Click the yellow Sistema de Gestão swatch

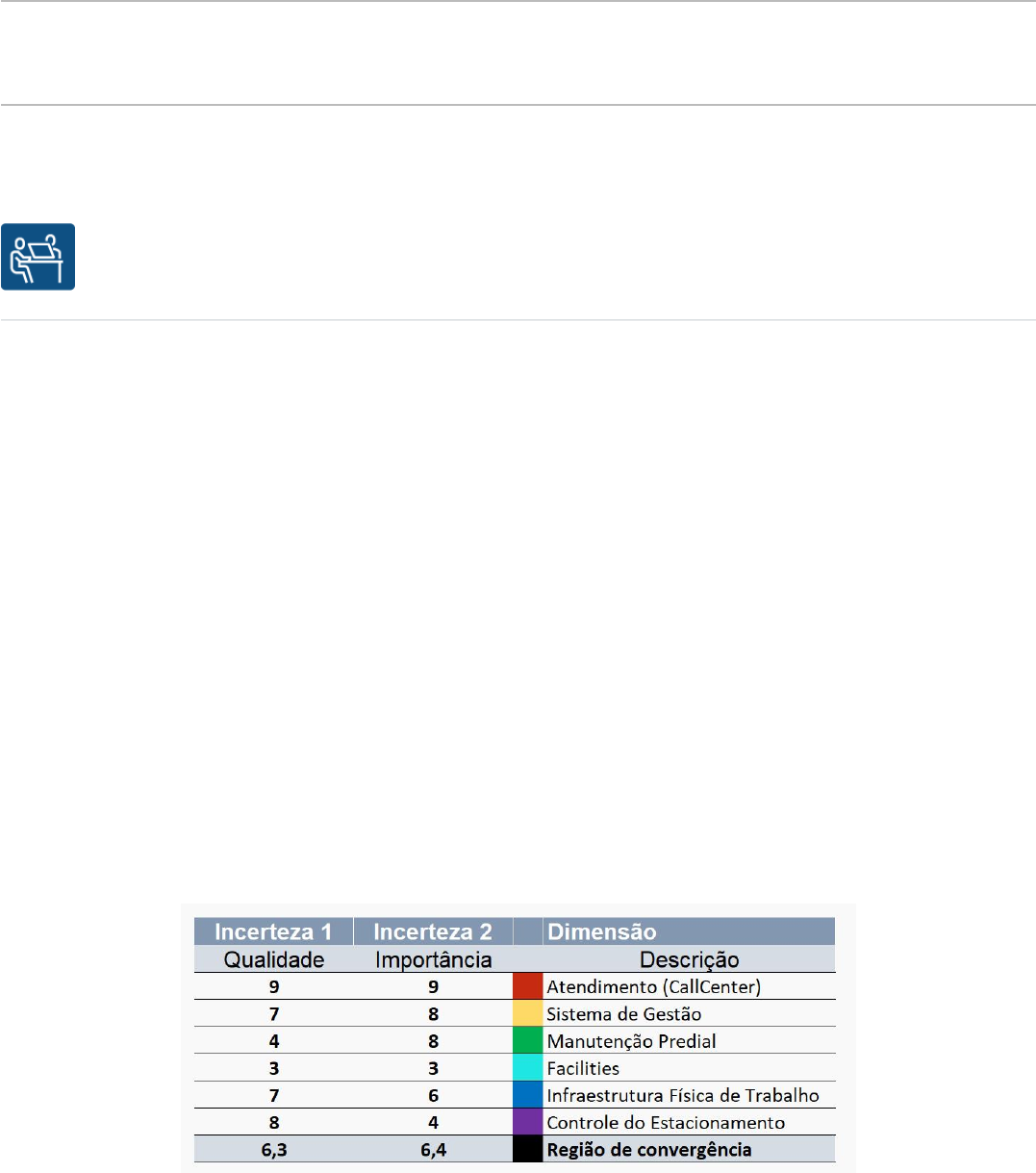(x=527, y=1013)
